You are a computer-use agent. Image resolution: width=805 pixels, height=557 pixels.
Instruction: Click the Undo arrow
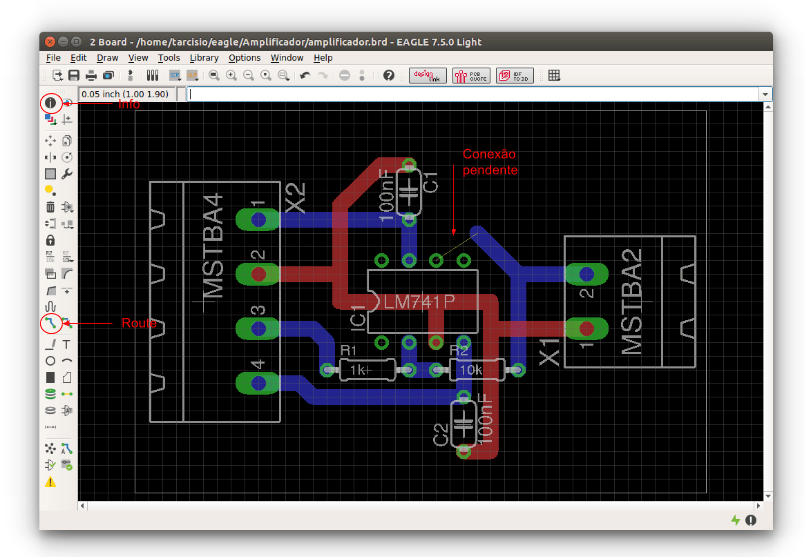pyautogui.click(x=305, y=75)
